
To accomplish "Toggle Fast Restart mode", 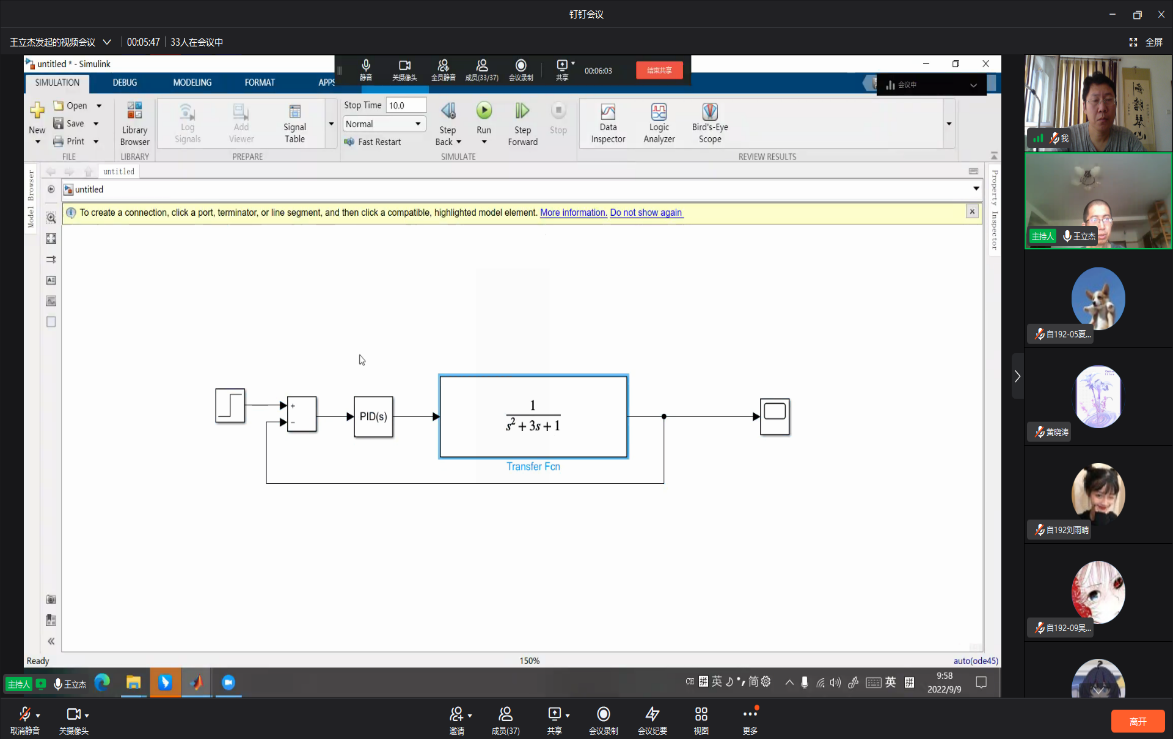I will [372, 142].
